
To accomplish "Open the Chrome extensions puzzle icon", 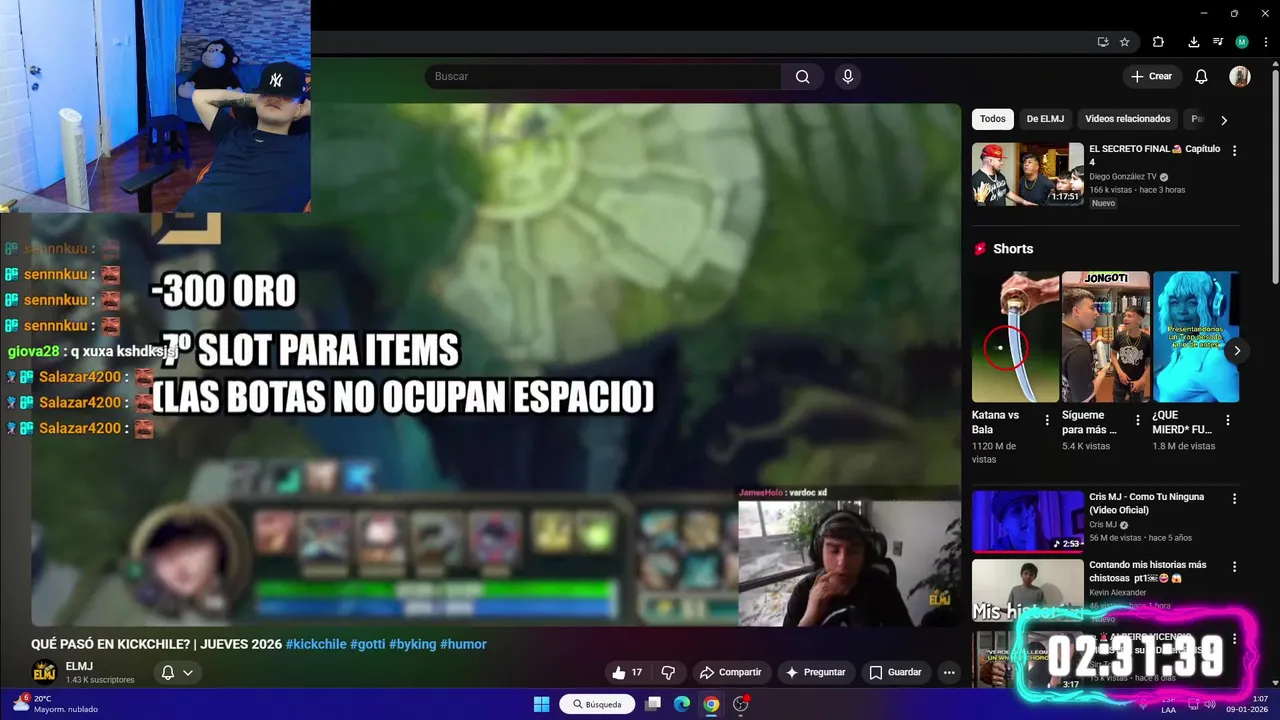I will [1158, 42].
